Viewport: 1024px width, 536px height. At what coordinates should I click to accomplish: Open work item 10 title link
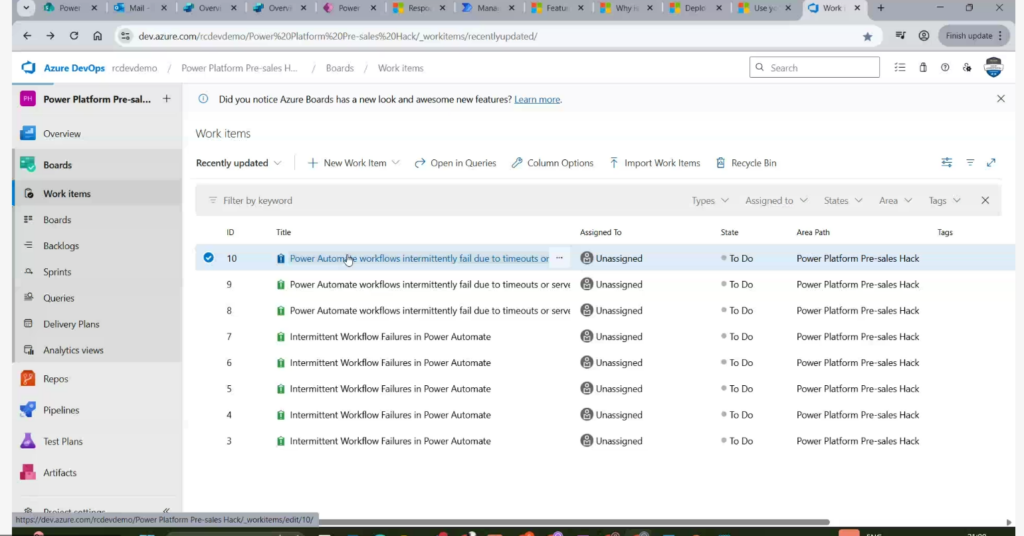click(x=419, y=259)
